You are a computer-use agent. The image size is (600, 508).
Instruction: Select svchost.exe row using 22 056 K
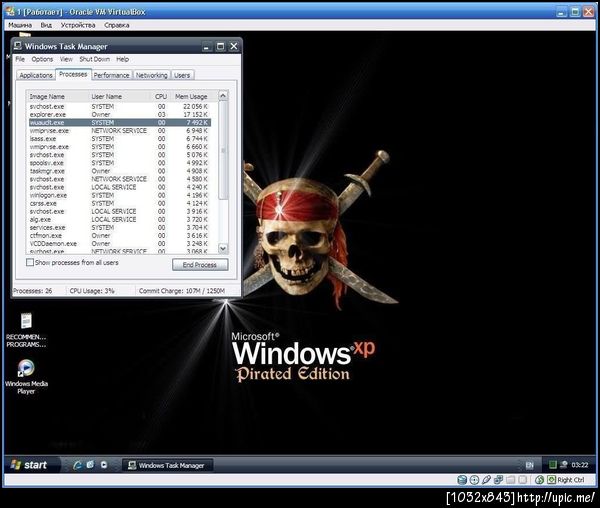pos(119,107)
